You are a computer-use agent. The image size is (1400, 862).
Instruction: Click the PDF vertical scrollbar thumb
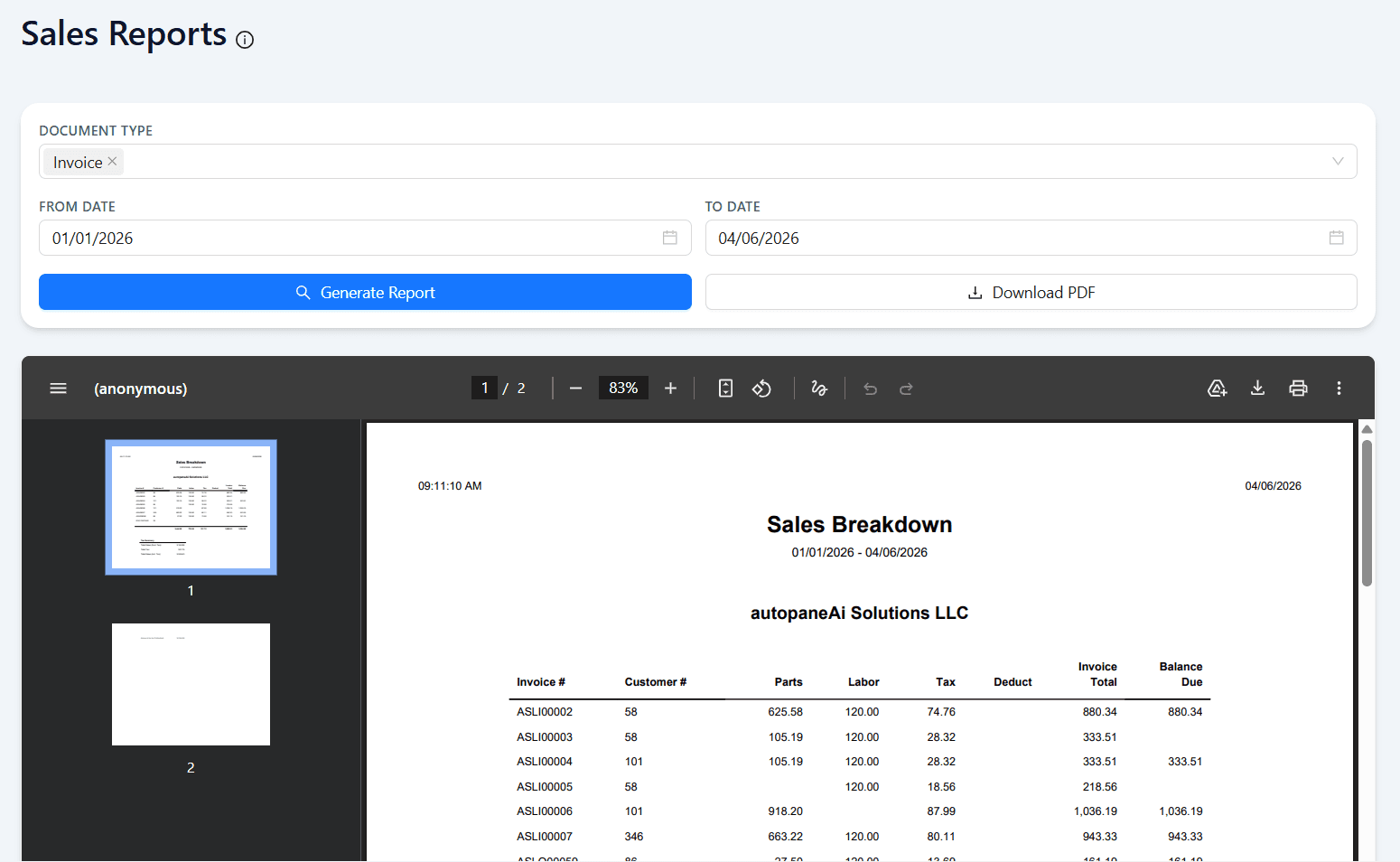coord(1367,513)
